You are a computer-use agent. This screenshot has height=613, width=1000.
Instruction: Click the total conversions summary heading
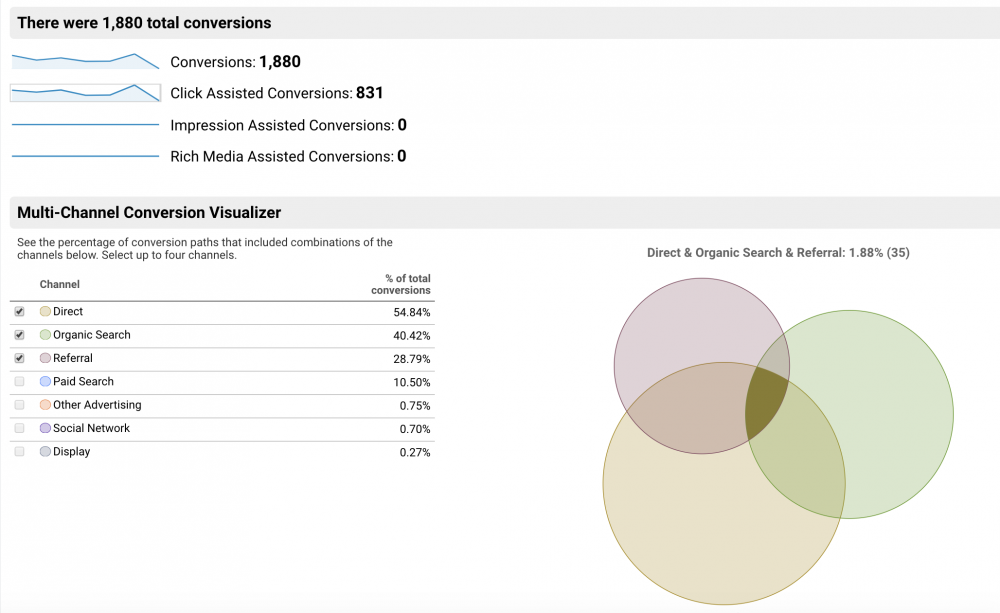[x=144, y=23]
